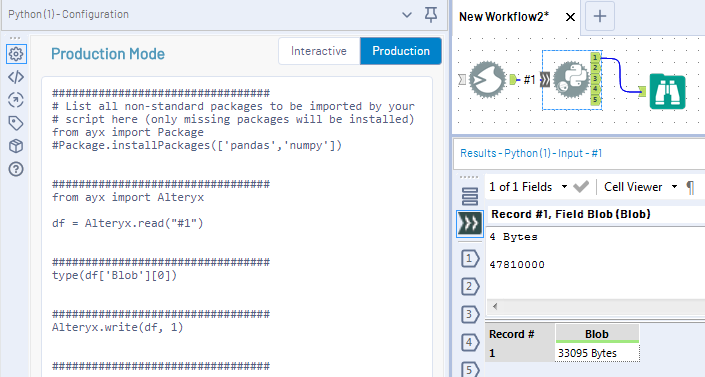This screenshot has width=705, height=377.
Task: Show results messages list icon
Action: pos(470,197)
